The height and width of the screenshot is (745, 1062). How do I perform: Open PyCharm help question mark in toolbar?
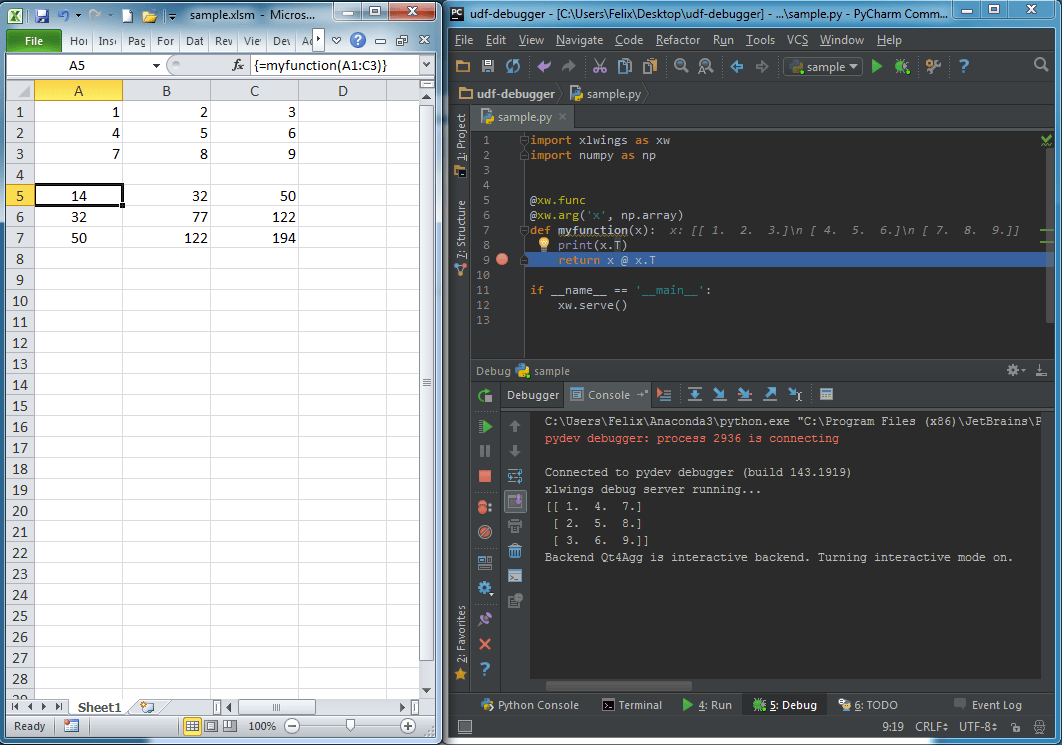click(x=964, y=66)
